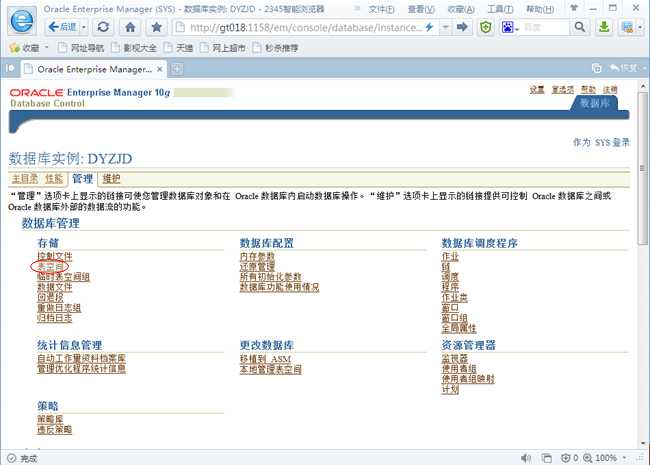Close the Oracle Enterprise Manager tab
The height and width of the screenshot is (465, 650).
click(x=160, y=69)
